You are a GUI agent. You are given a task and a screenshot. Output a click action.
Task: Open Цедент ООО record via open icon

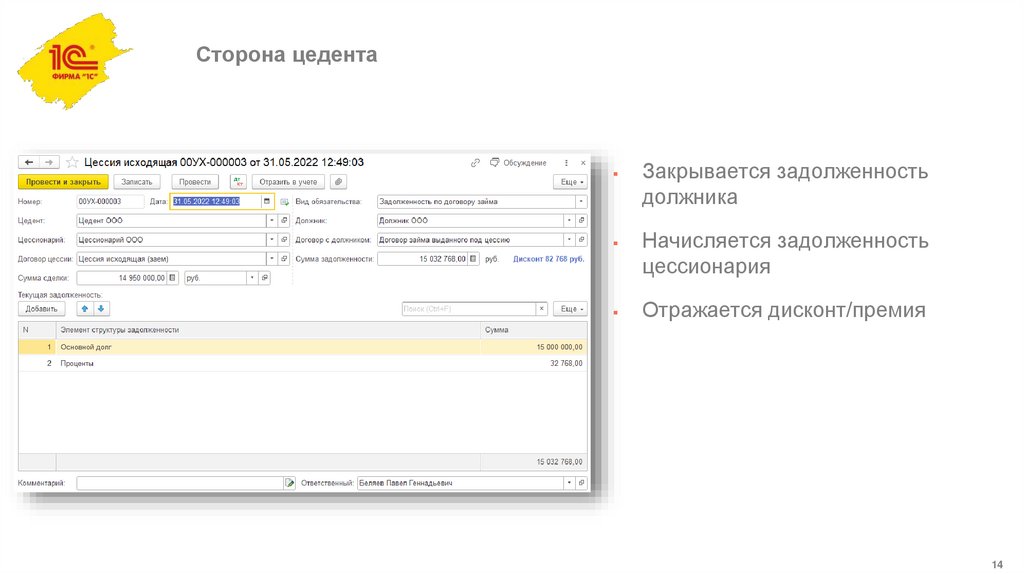pos(284,221)
